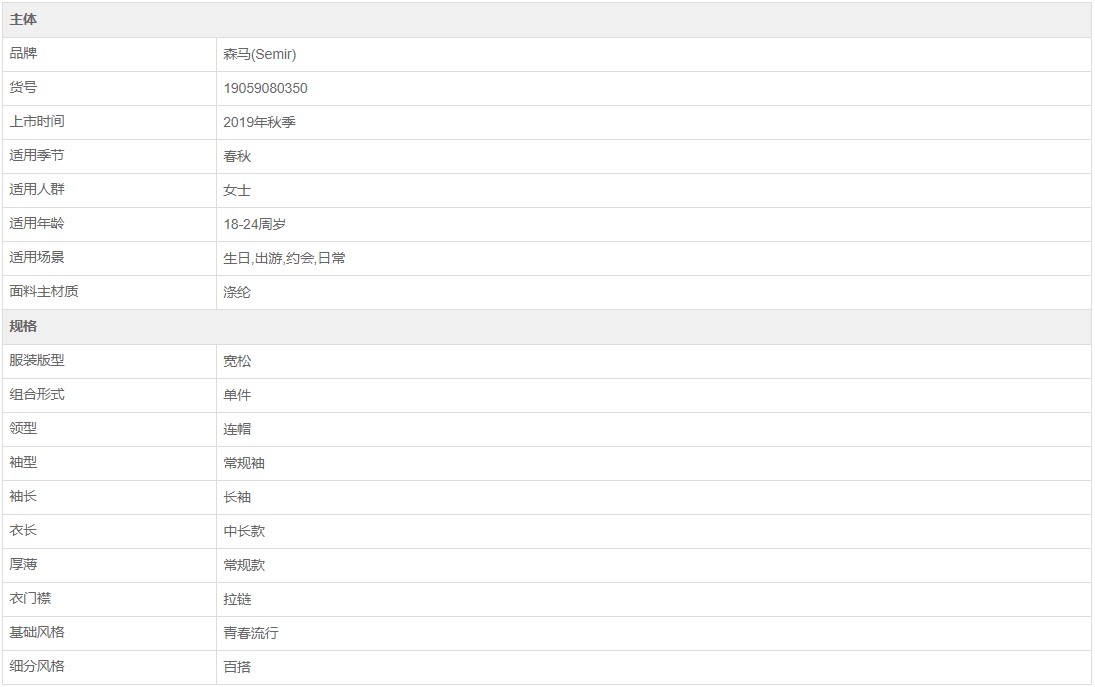Select the 生日,出游,约会,日常 scene value
Screen dimensions: 1095x687
click(x=284, y=258)
